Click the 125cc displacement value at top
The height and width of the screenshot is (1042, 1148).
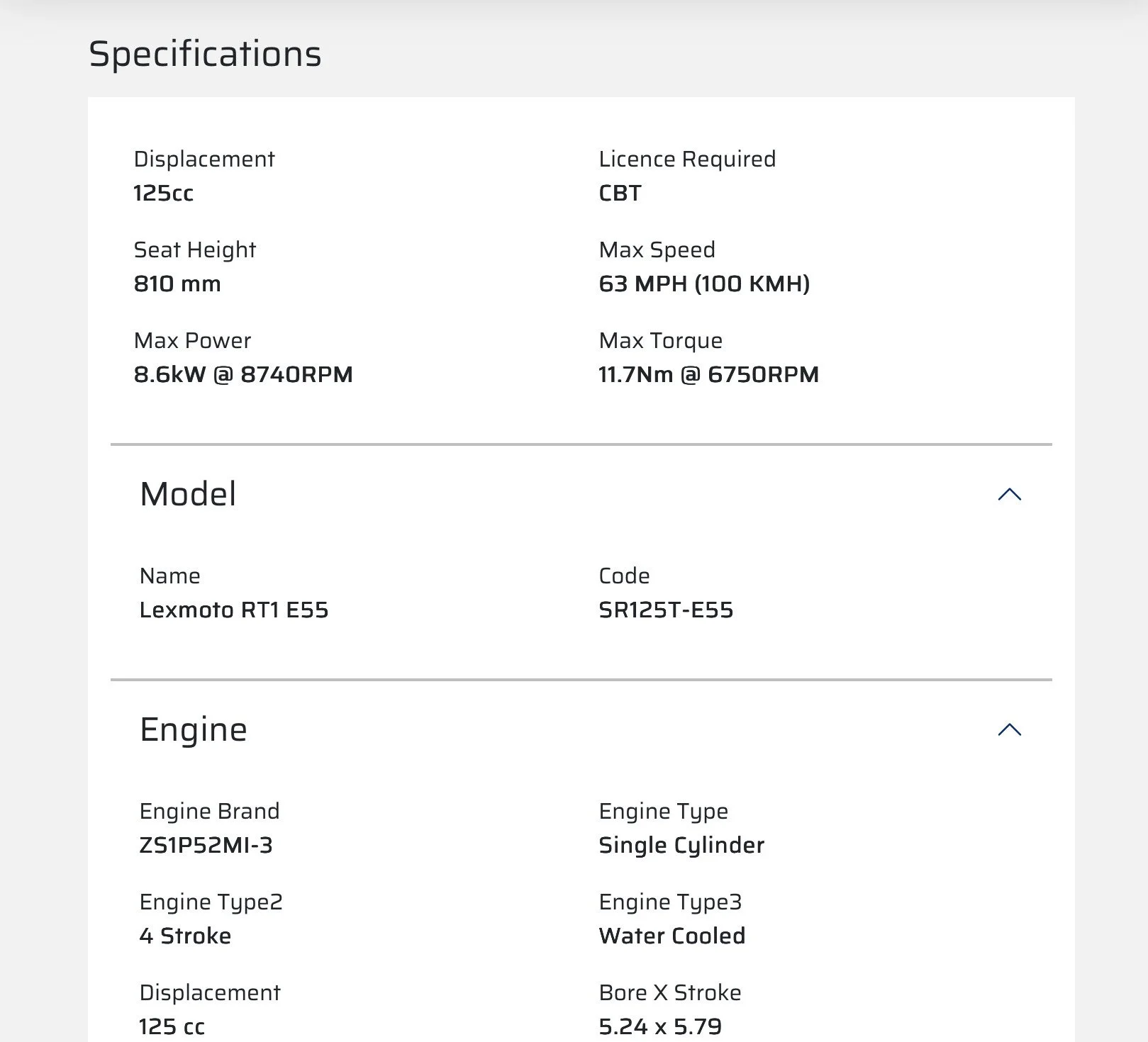click(164, 194)
